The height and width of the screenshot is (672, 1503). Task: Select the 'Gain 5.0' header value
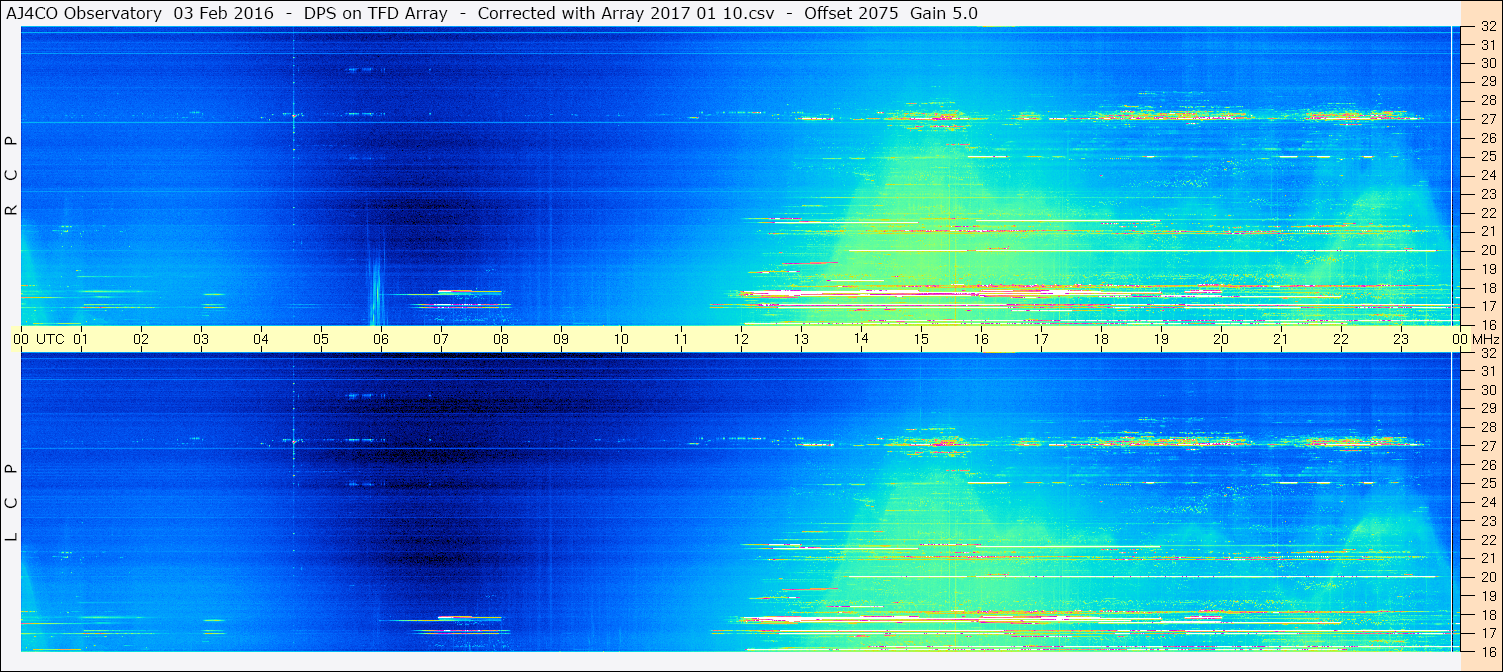[x=944, y=13]
